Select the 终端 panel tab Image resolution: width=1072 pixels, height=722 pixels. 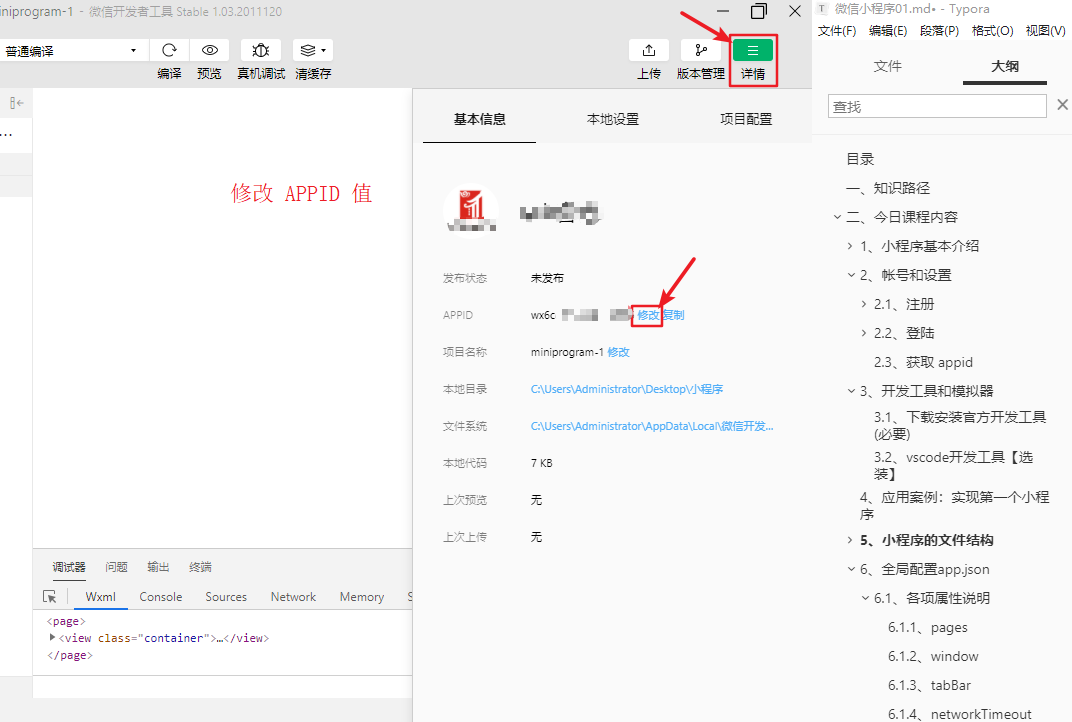pyautogui.click(x=200, y=567)
